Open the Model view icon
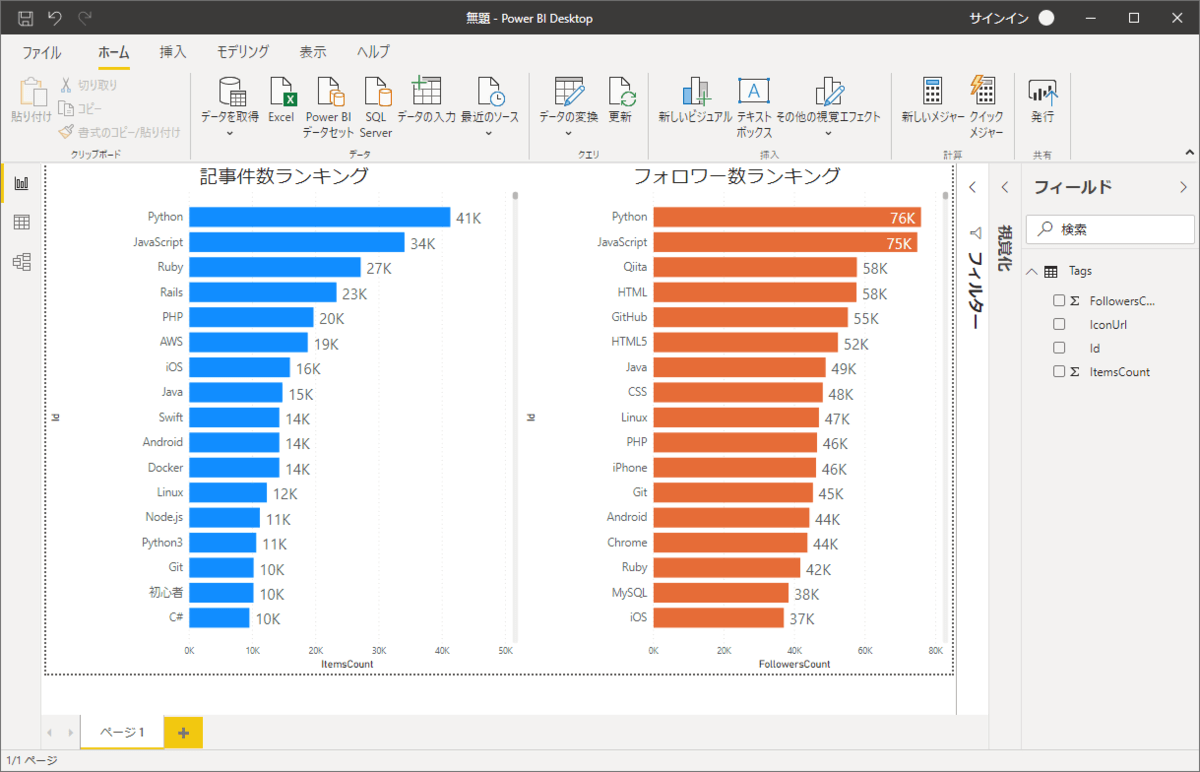1200x772 pixels. click(x=21, y=261)
